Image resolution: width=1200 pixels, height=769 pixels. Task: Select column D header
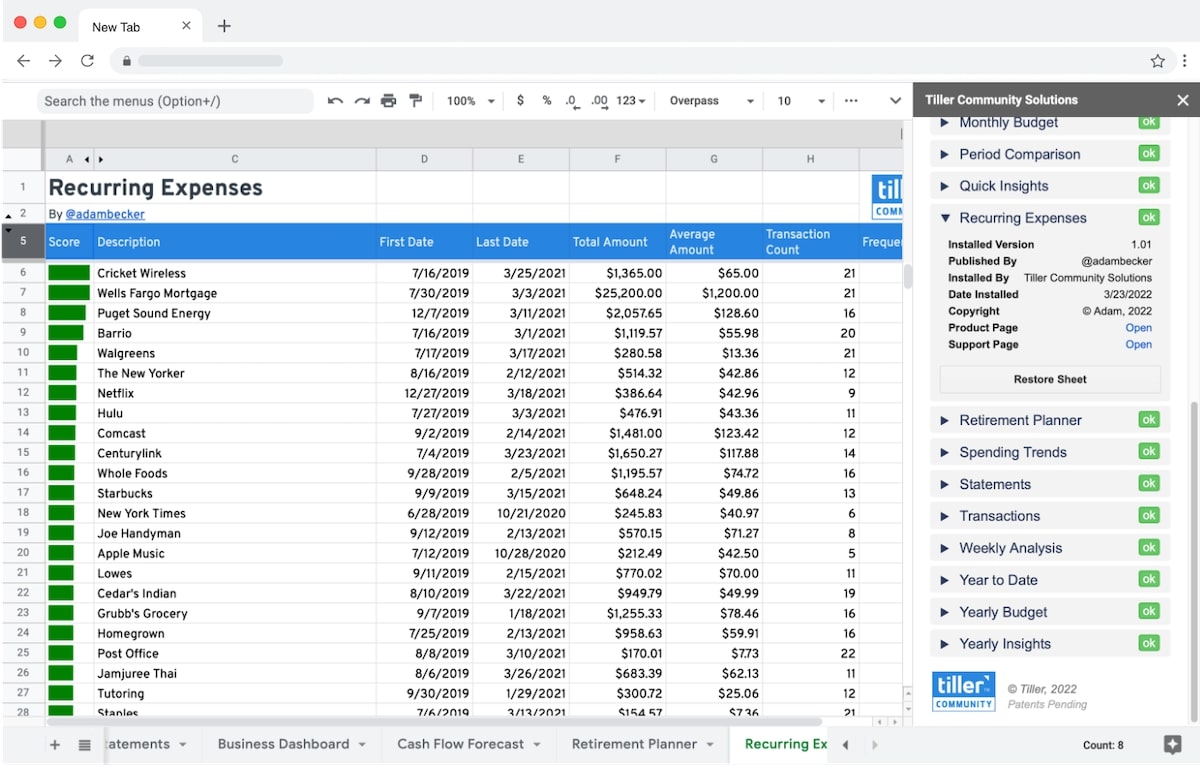click(424, 159)
